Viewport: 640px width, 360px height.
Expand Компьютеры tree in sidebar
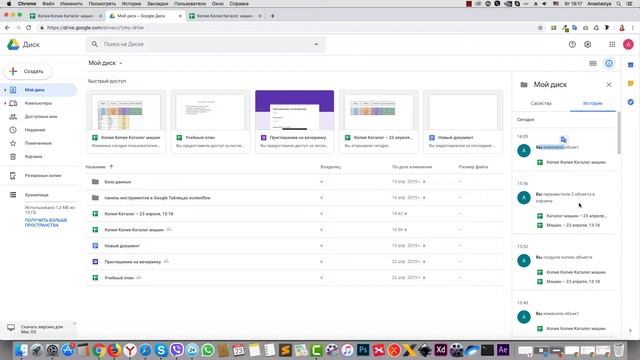[5, 103]
